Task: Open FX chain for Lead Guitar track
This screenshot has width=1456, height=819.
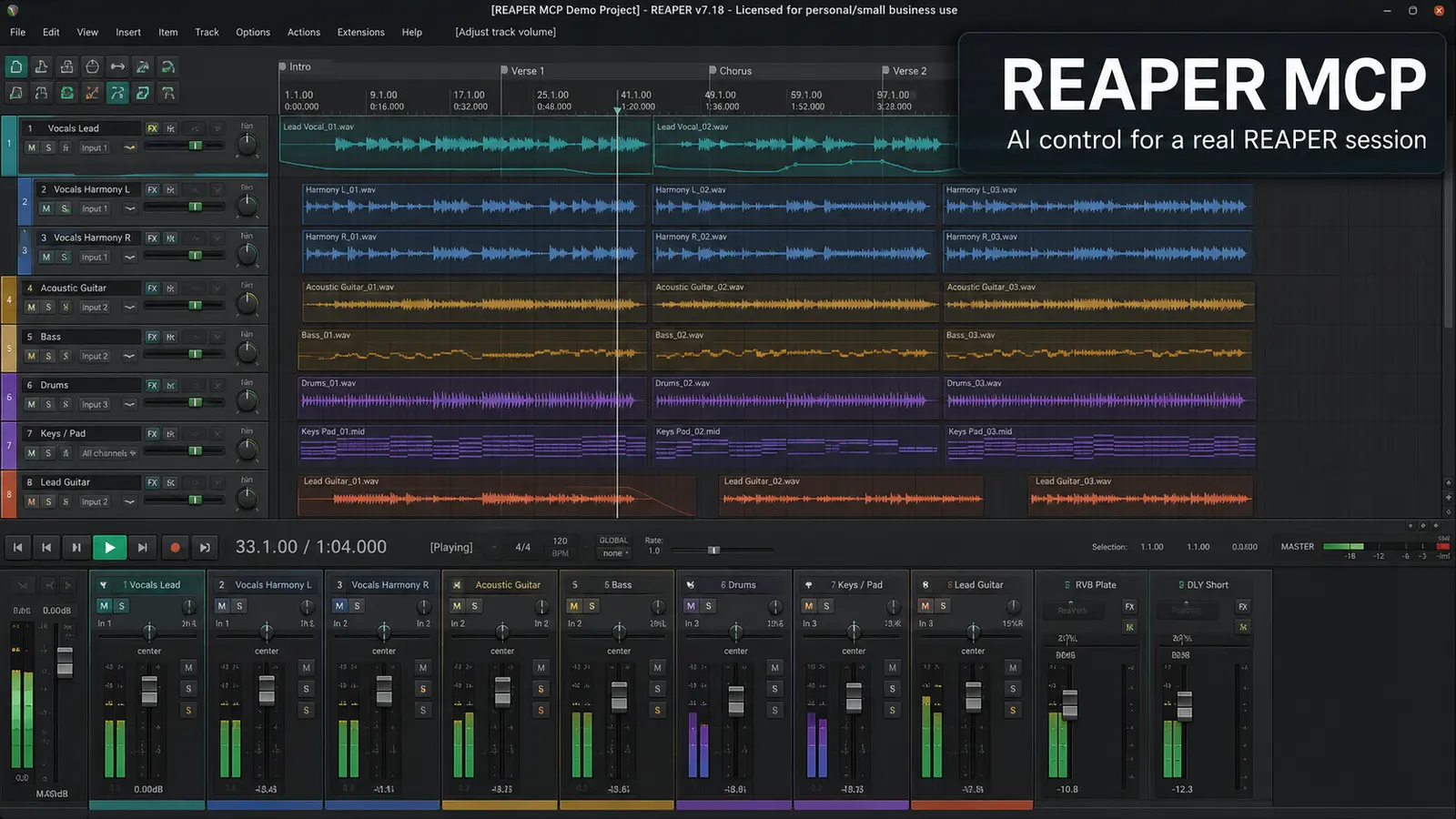Action: click(152, 482)
